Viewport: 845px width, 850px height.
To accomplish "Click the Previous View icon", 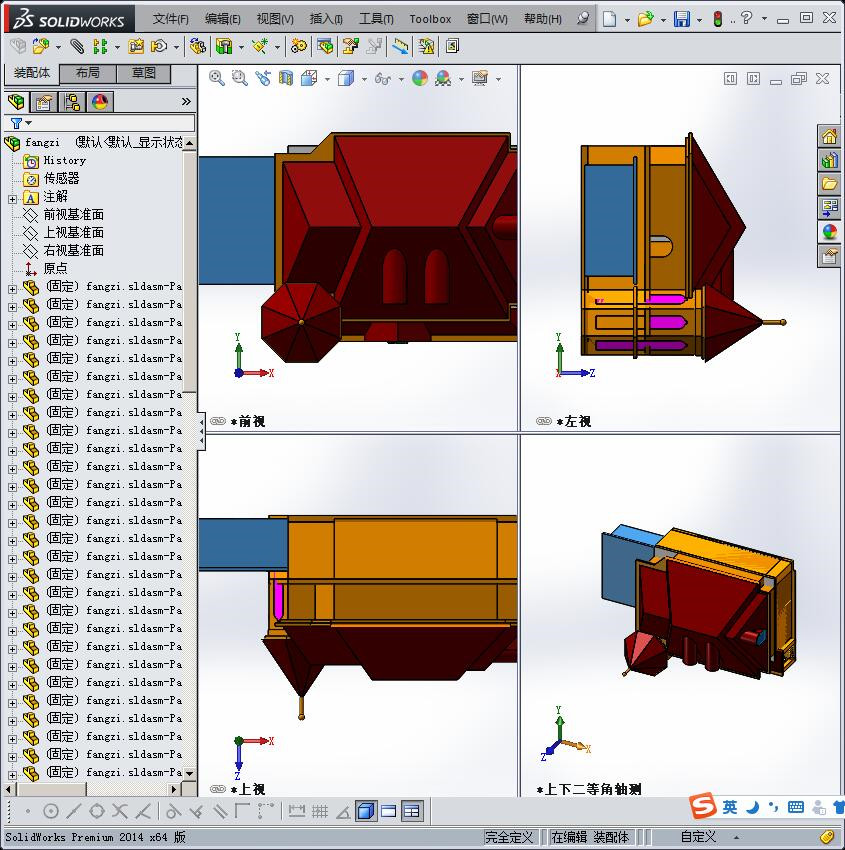I will pos(263,79).
